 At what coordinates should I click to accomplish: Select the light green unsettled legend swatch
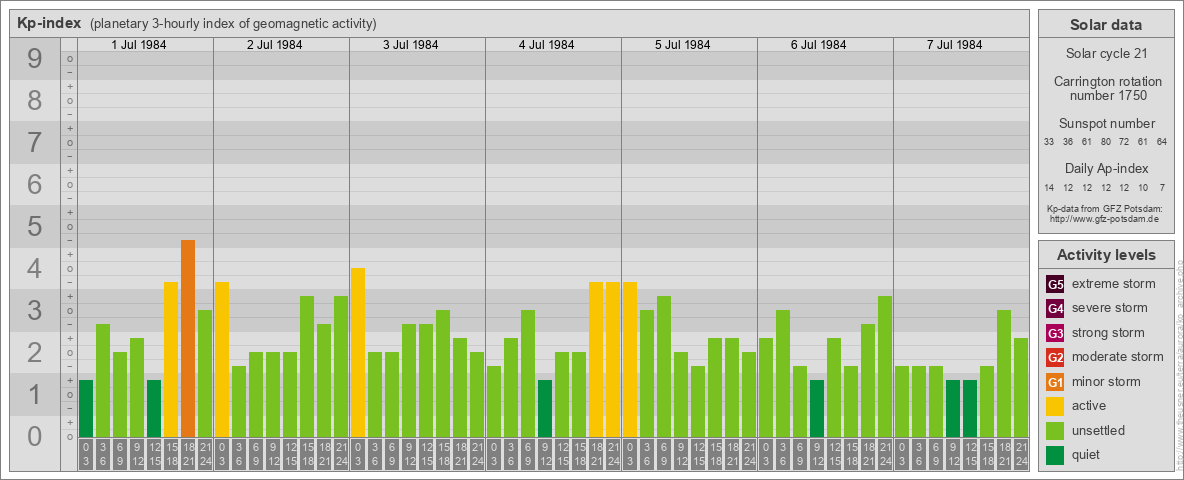[x=1055, y=430]
